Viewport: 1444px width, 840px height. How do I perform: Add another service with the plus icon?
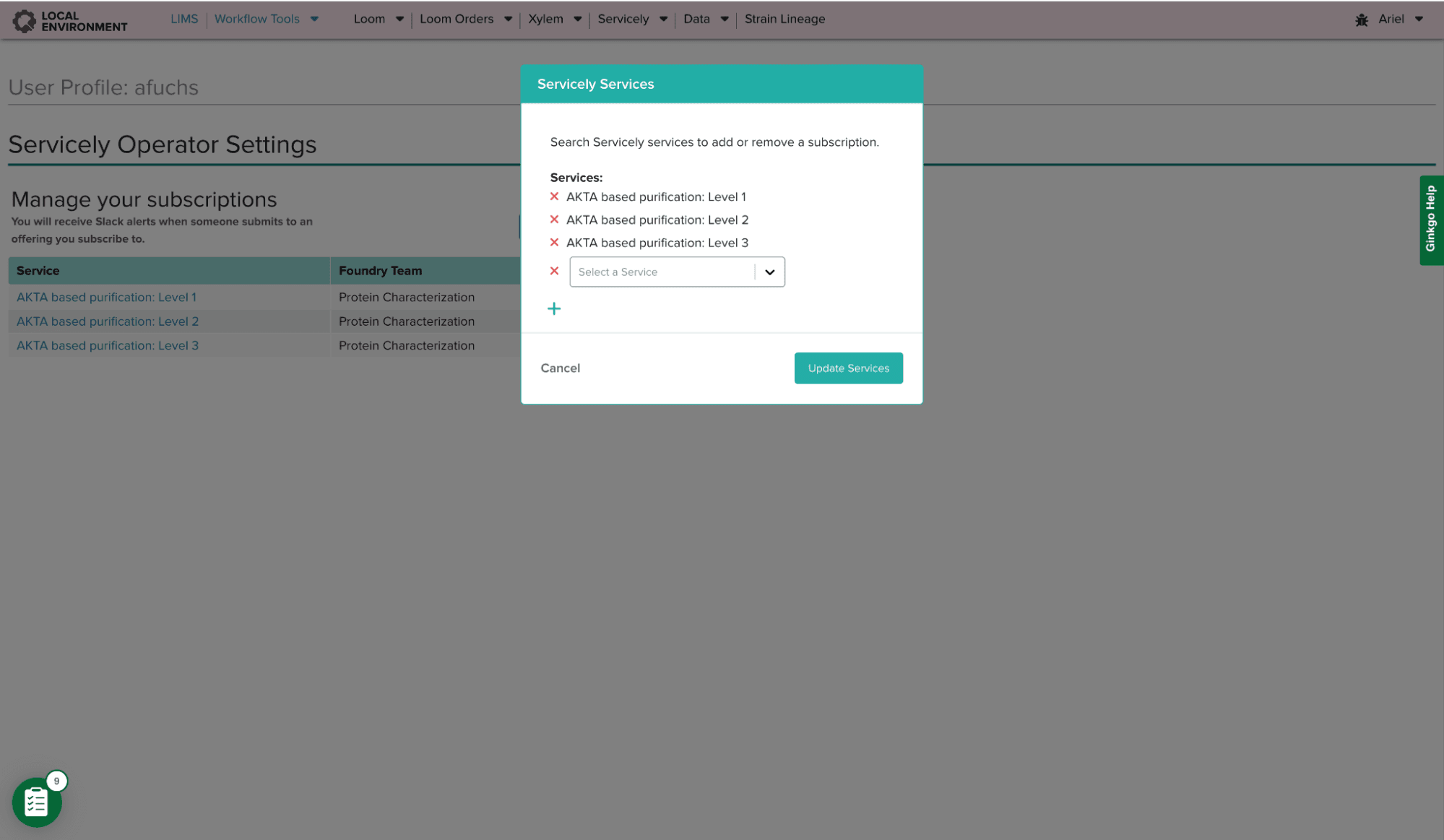tap(554, 309)
